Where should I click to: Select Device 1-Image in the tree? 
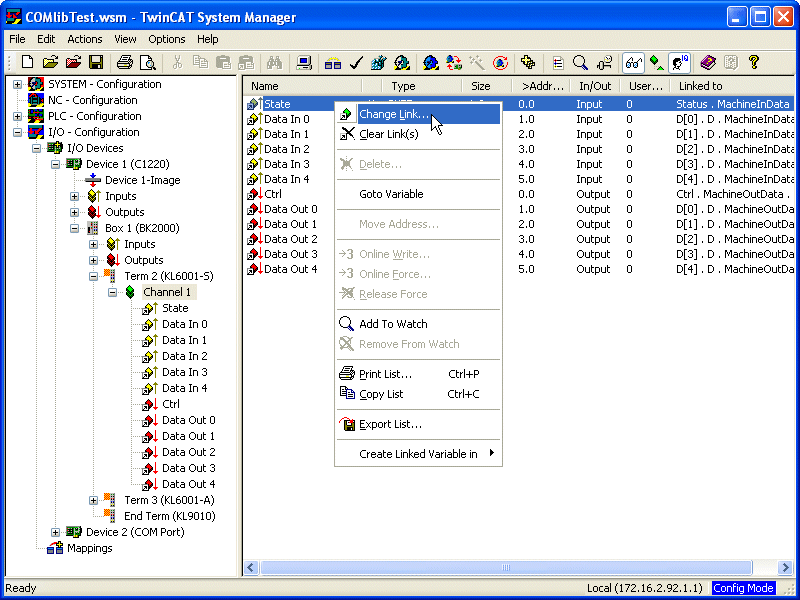point(143,180)
